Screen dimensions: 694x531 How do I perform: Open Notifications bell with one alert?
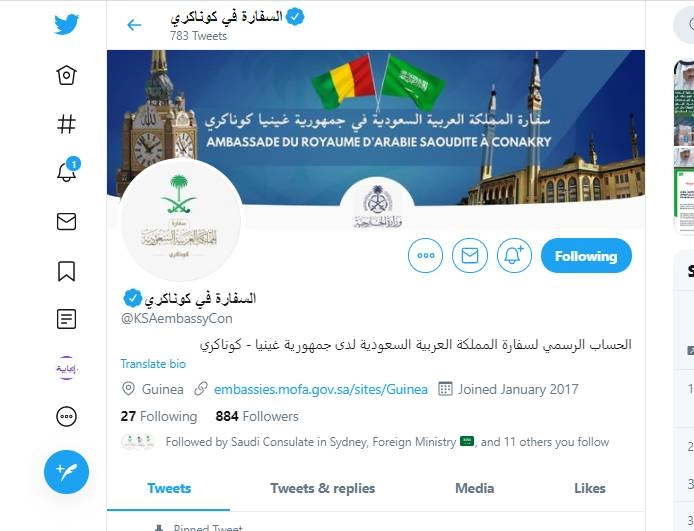67,170
